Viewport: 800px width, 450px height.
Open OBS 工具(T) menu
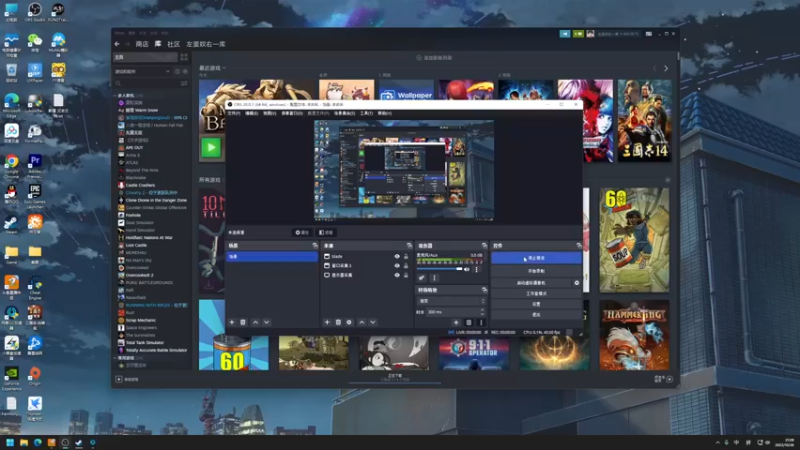click(366, 113)
